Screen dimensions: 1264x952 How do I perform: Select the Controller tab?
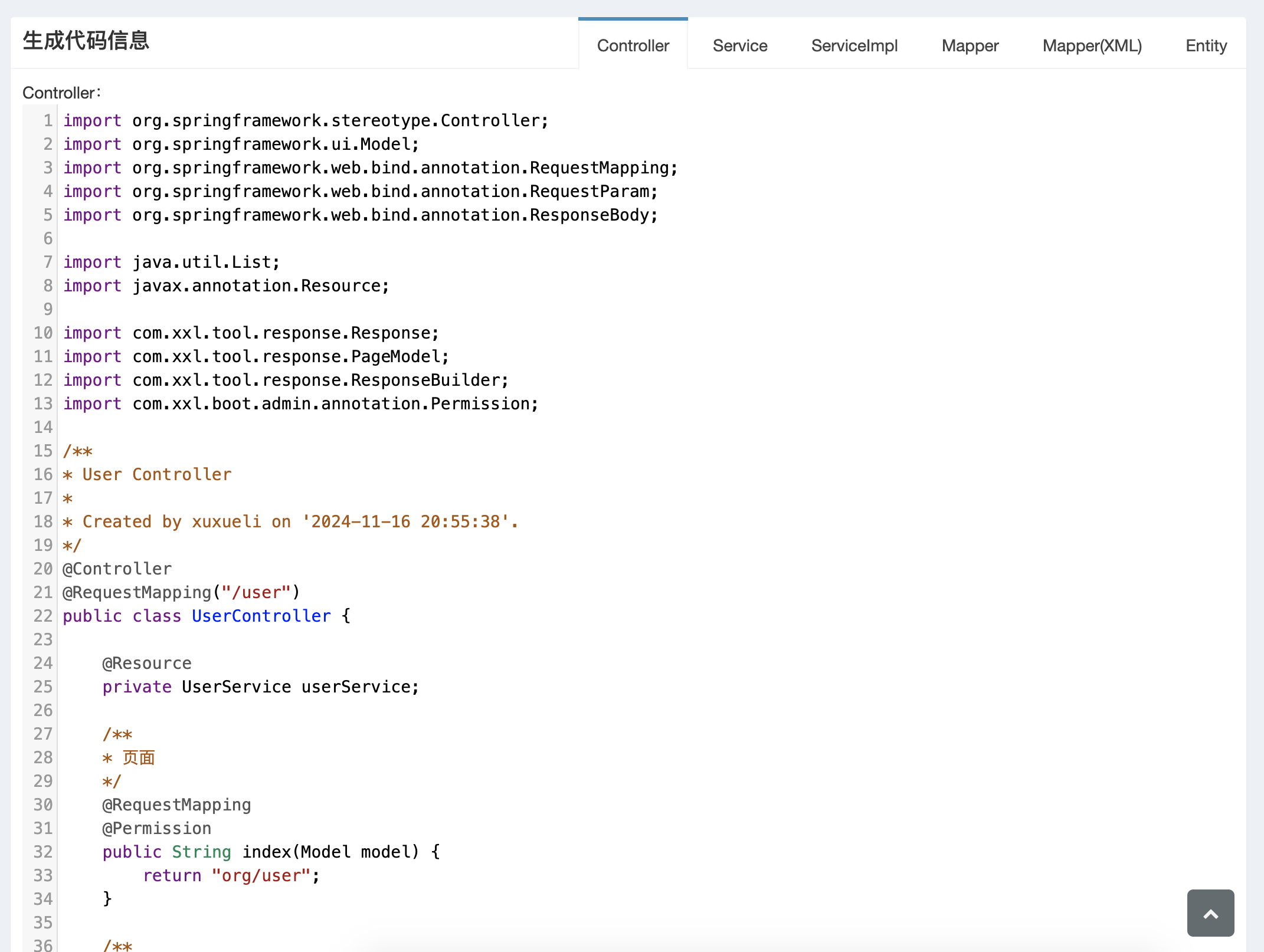tap(633, 45)
